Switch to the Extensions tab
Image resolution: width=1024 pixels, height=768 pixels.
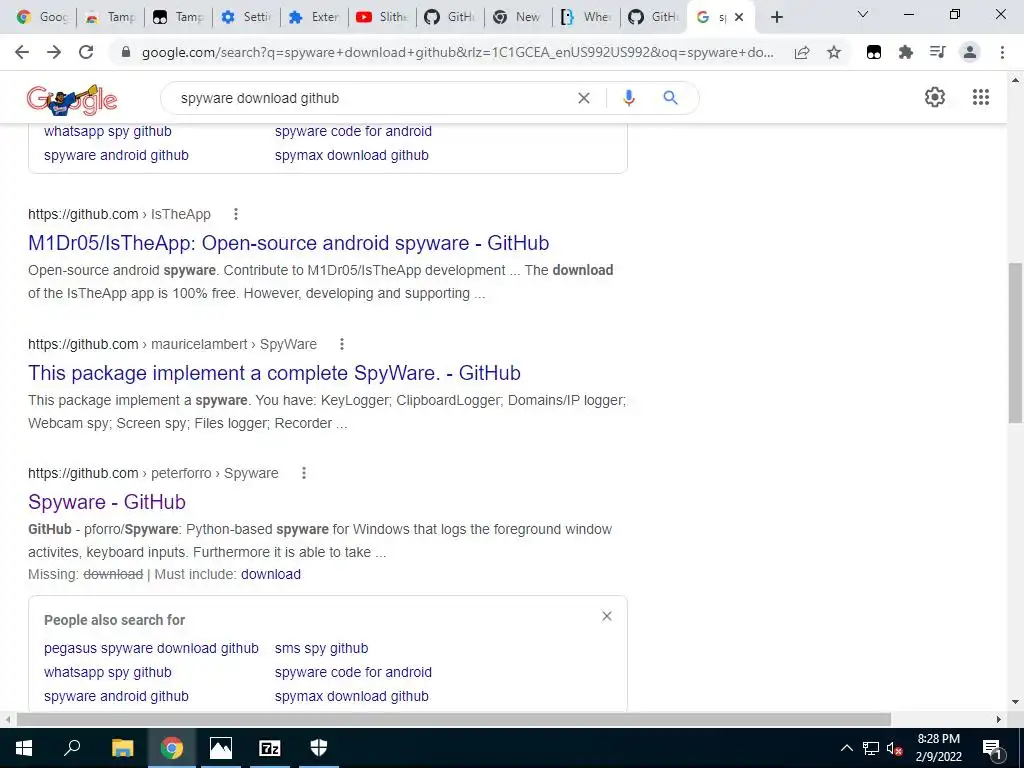(314, 17)
